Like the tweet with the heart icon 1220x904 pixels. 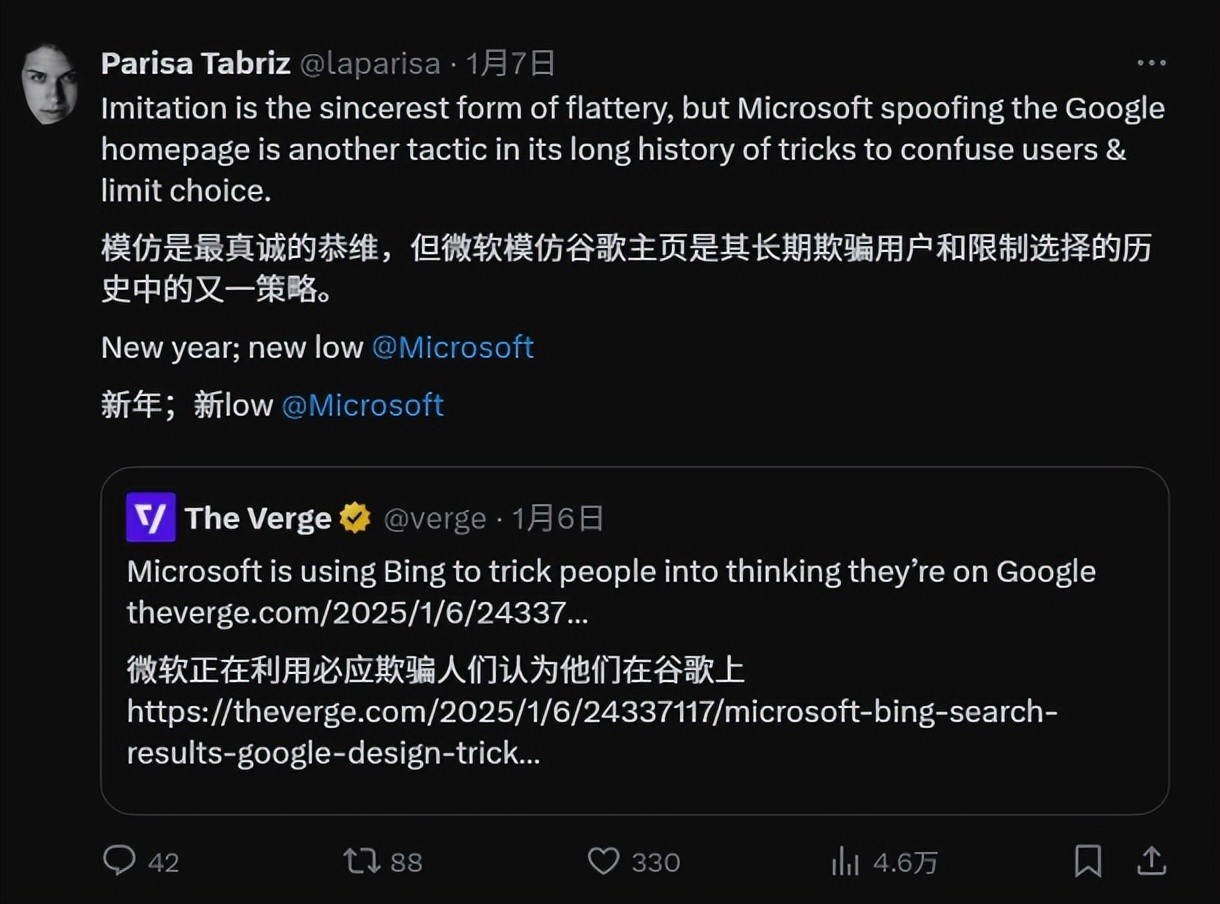[603, 861]
